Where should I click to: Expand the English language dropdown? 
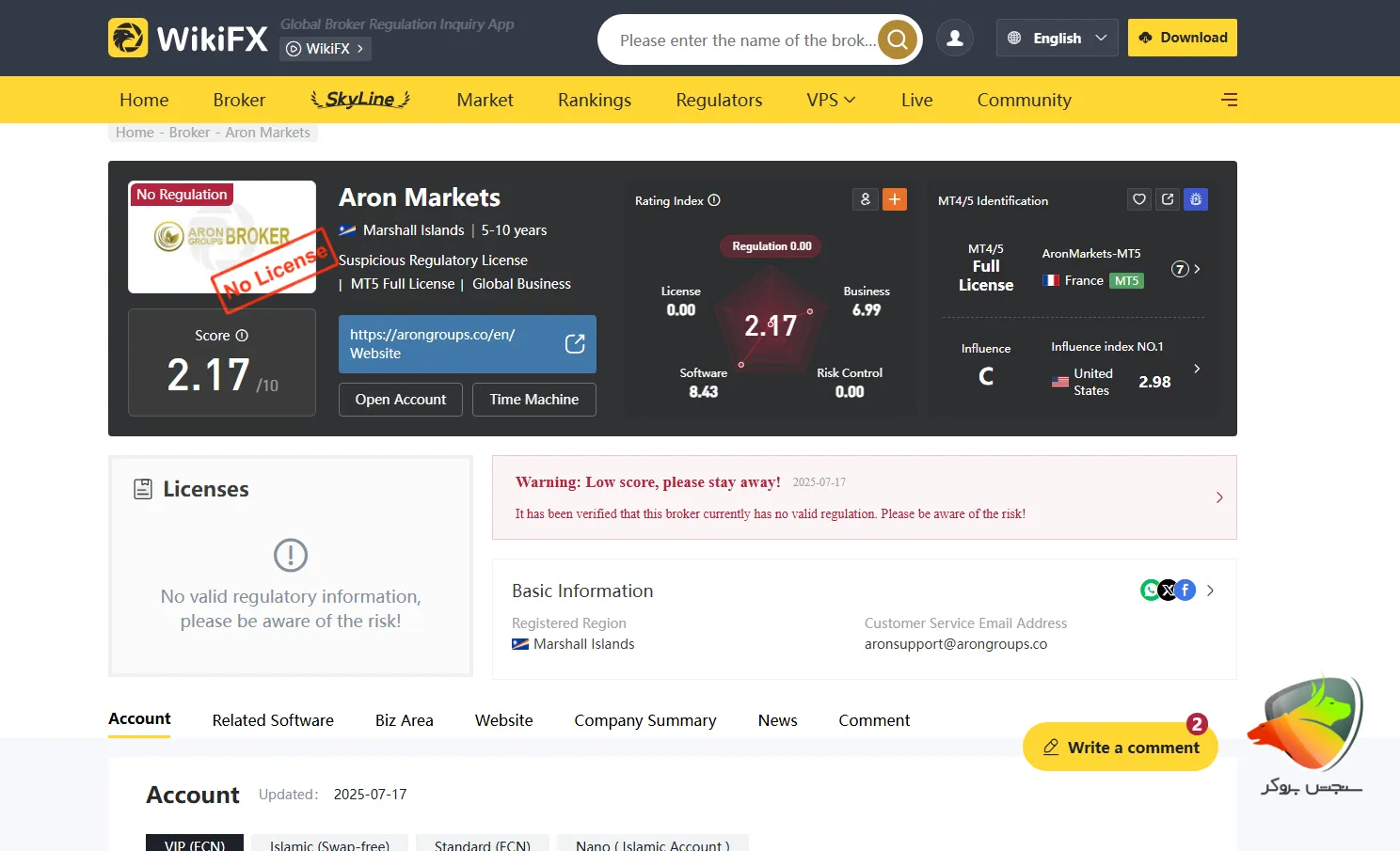point(1057,39)
